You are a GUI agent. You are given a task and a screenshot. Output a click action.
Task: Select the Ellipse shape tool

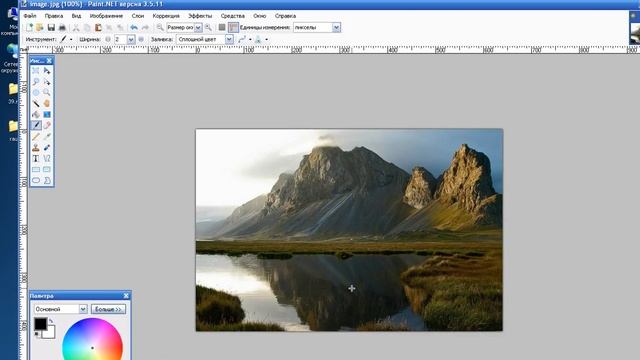(x=36, y=180)
